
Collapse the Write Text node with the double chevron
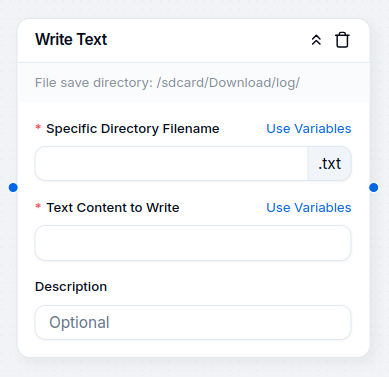[x=316, y=40]
